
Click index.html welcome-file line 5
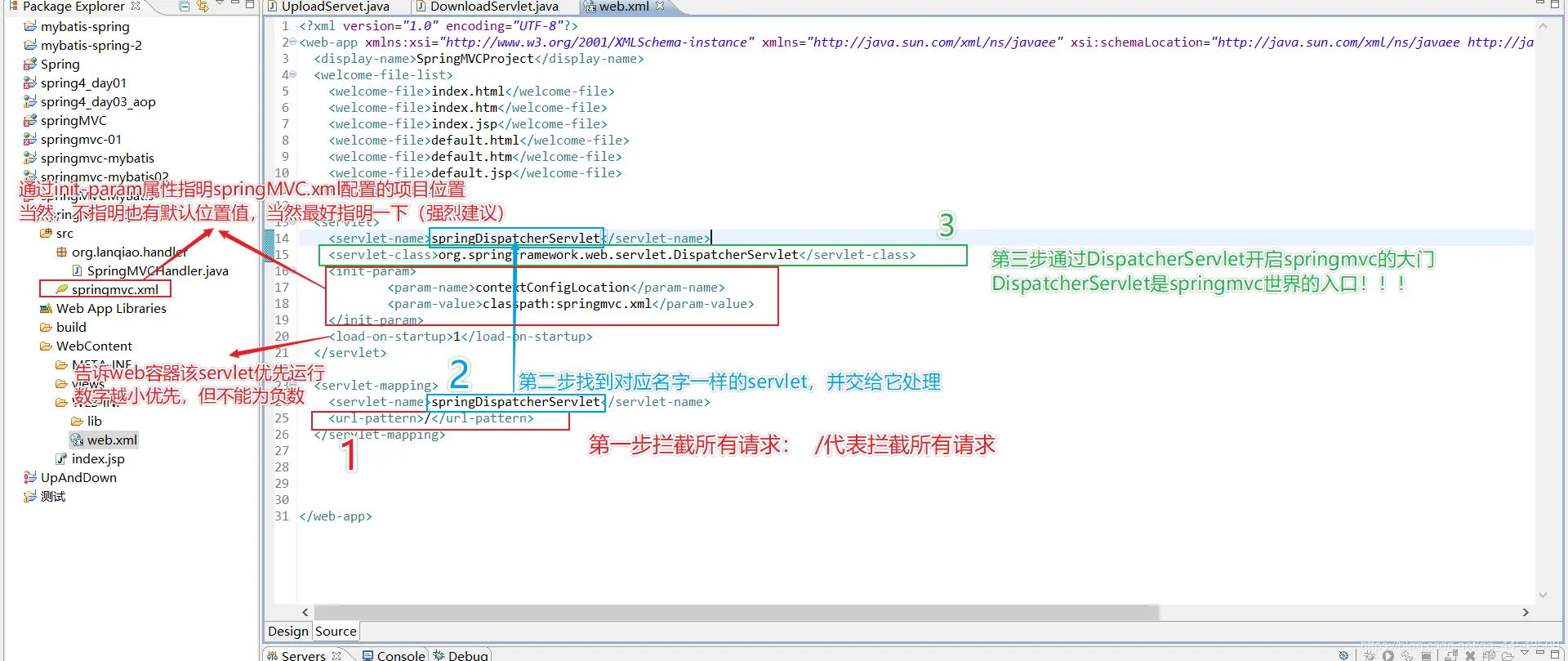point(471,91)
